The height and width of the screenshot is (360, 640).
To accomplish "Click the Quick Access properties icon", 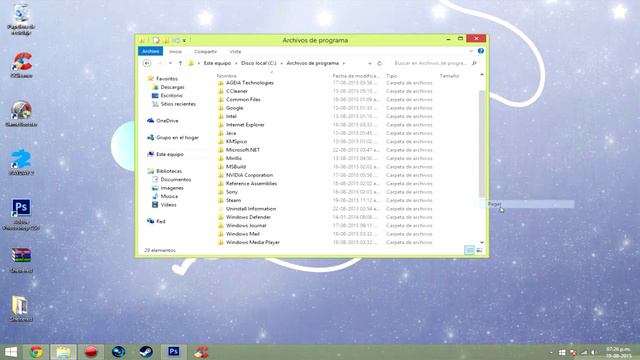I will pyautogui.click(x=156, y=40).
